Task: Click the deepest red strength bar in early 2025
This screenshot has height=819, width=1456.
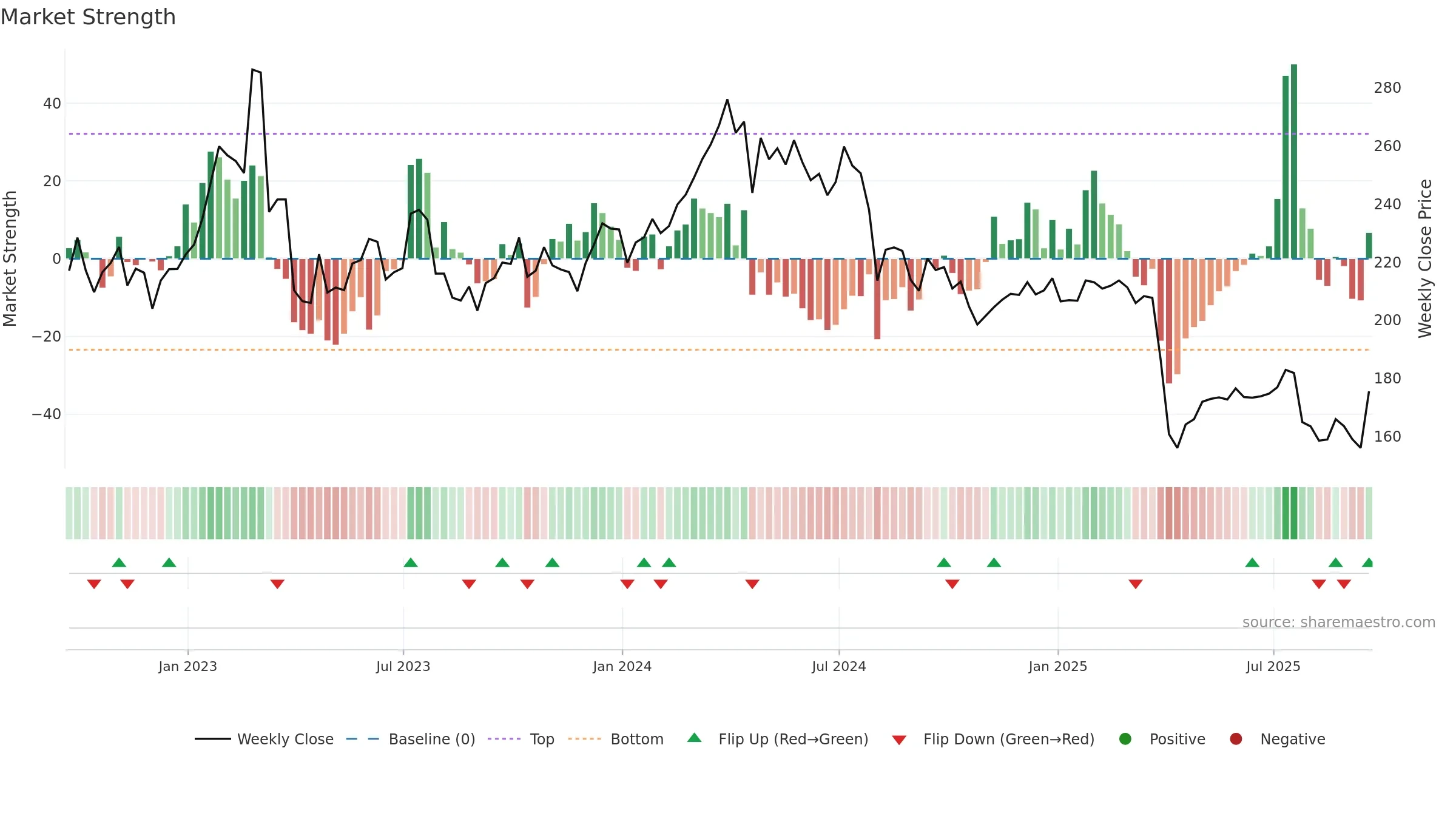Action: coord(1169,321)
